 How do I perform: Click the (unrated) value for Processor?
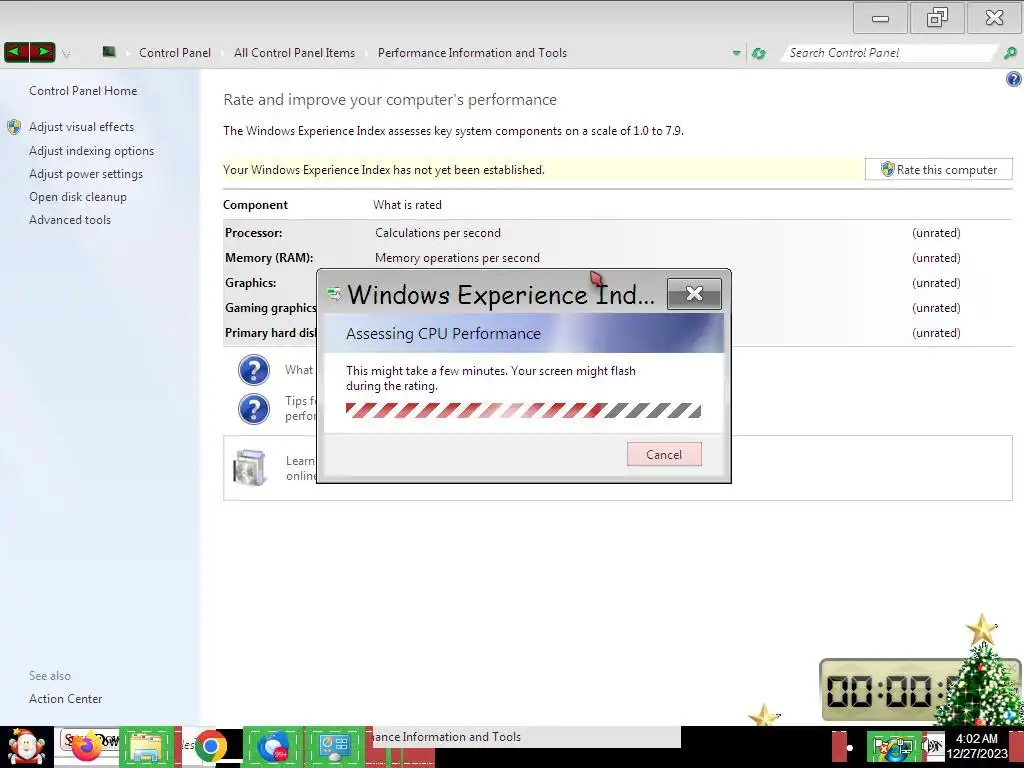[x=936, y=233]
